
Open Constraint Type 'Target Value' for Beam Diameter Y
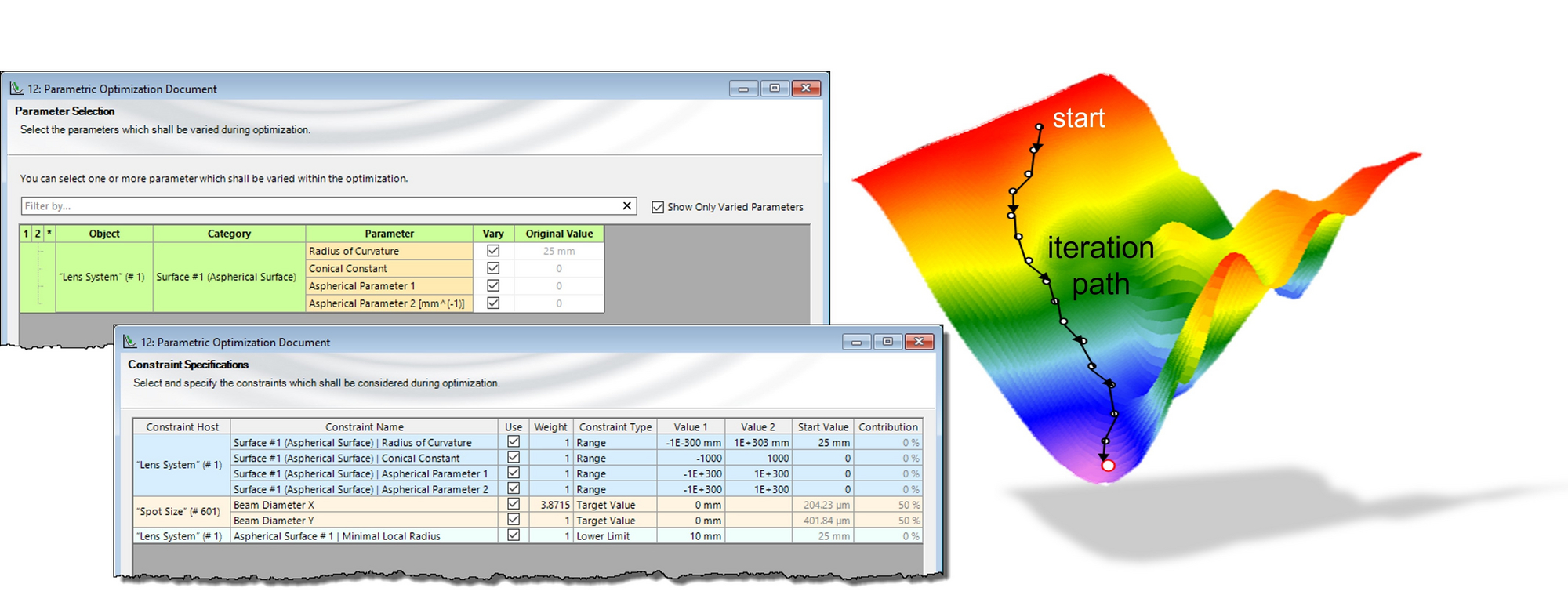coord(615,521)
